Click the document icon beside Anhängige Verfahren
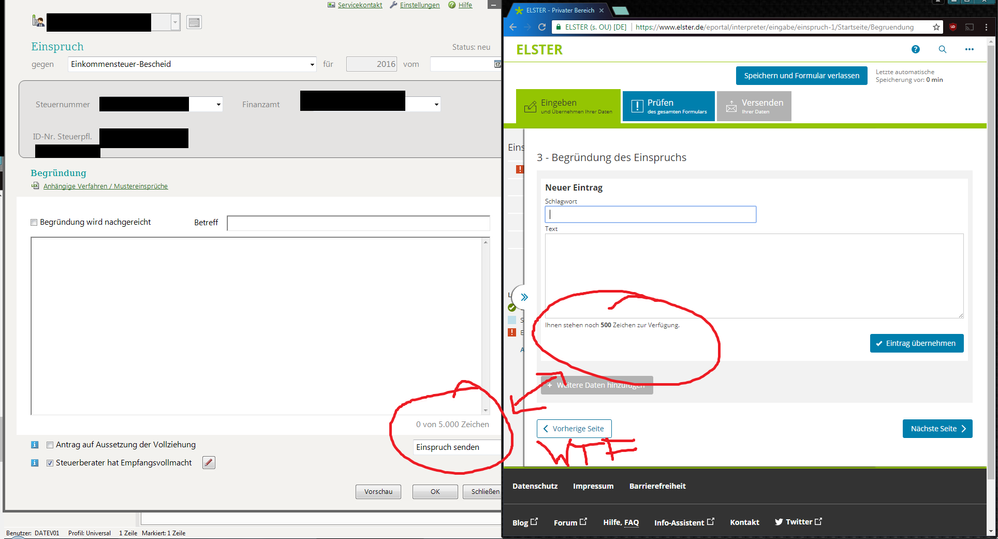 pyautogui.click(x=35, y=186)
